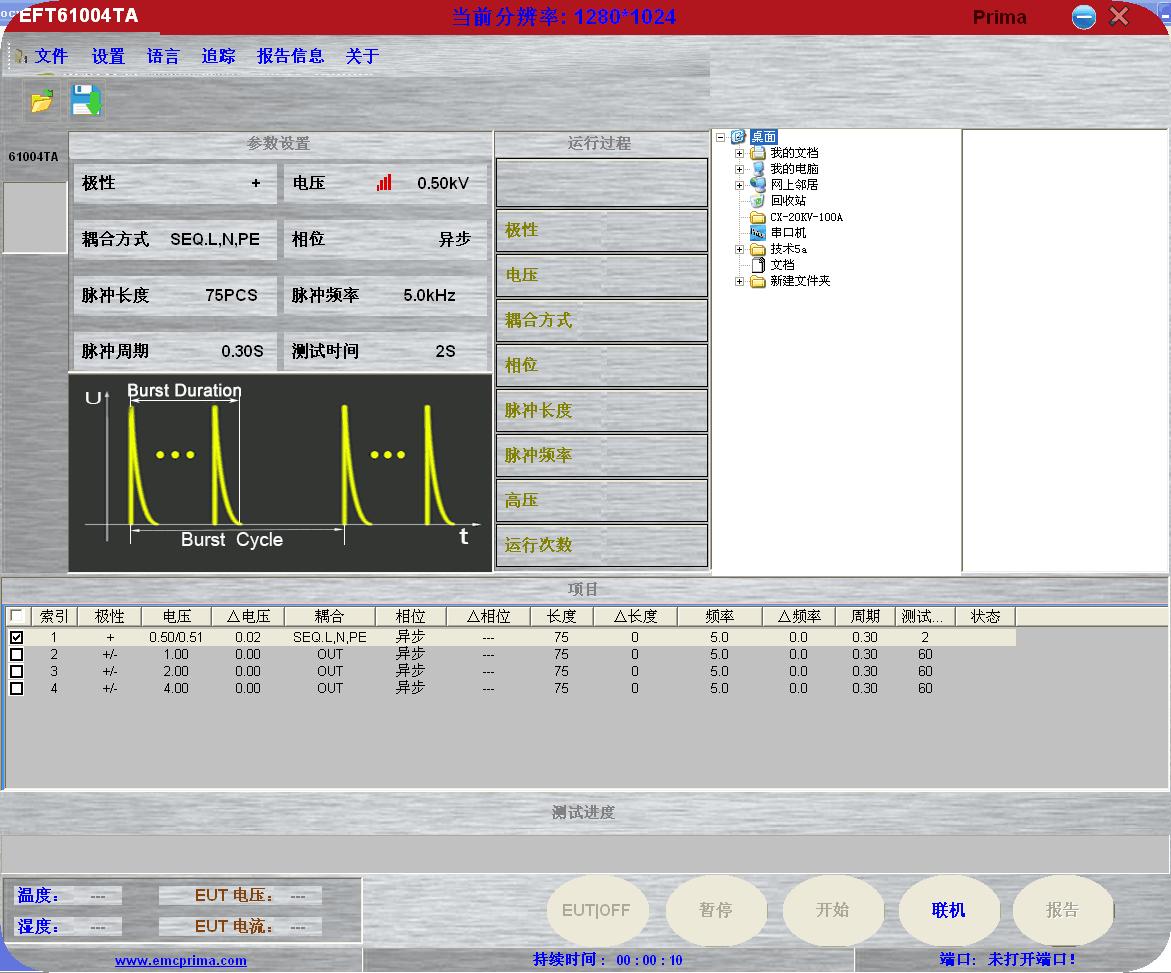Click the 耦合方式 SEQ.L,N,PE parameter field

[175, 239]
